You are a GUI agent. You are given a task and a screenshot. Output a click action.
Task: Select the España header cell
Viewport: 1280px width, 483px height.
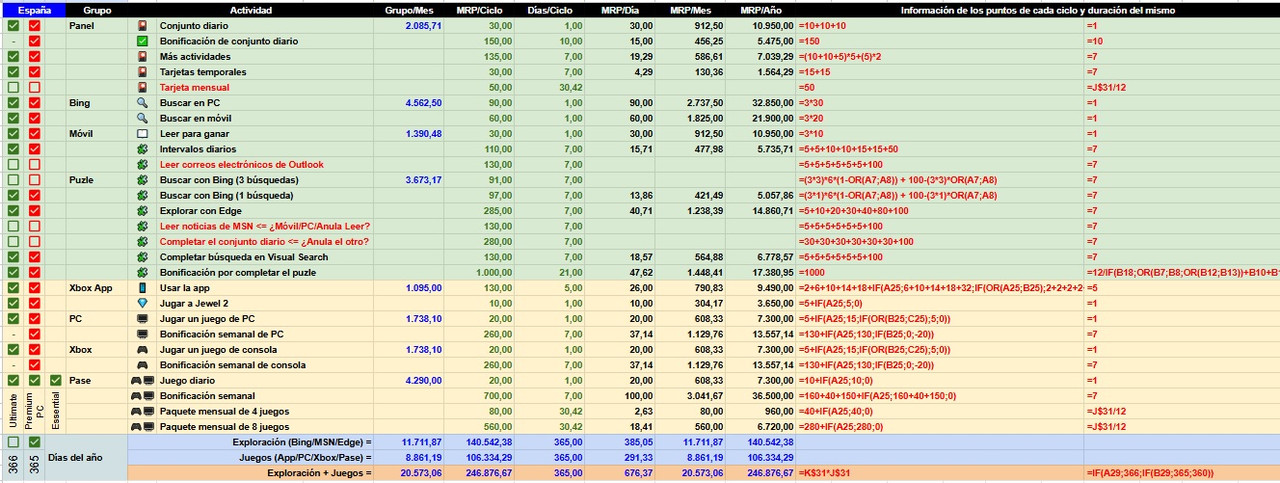33,10
